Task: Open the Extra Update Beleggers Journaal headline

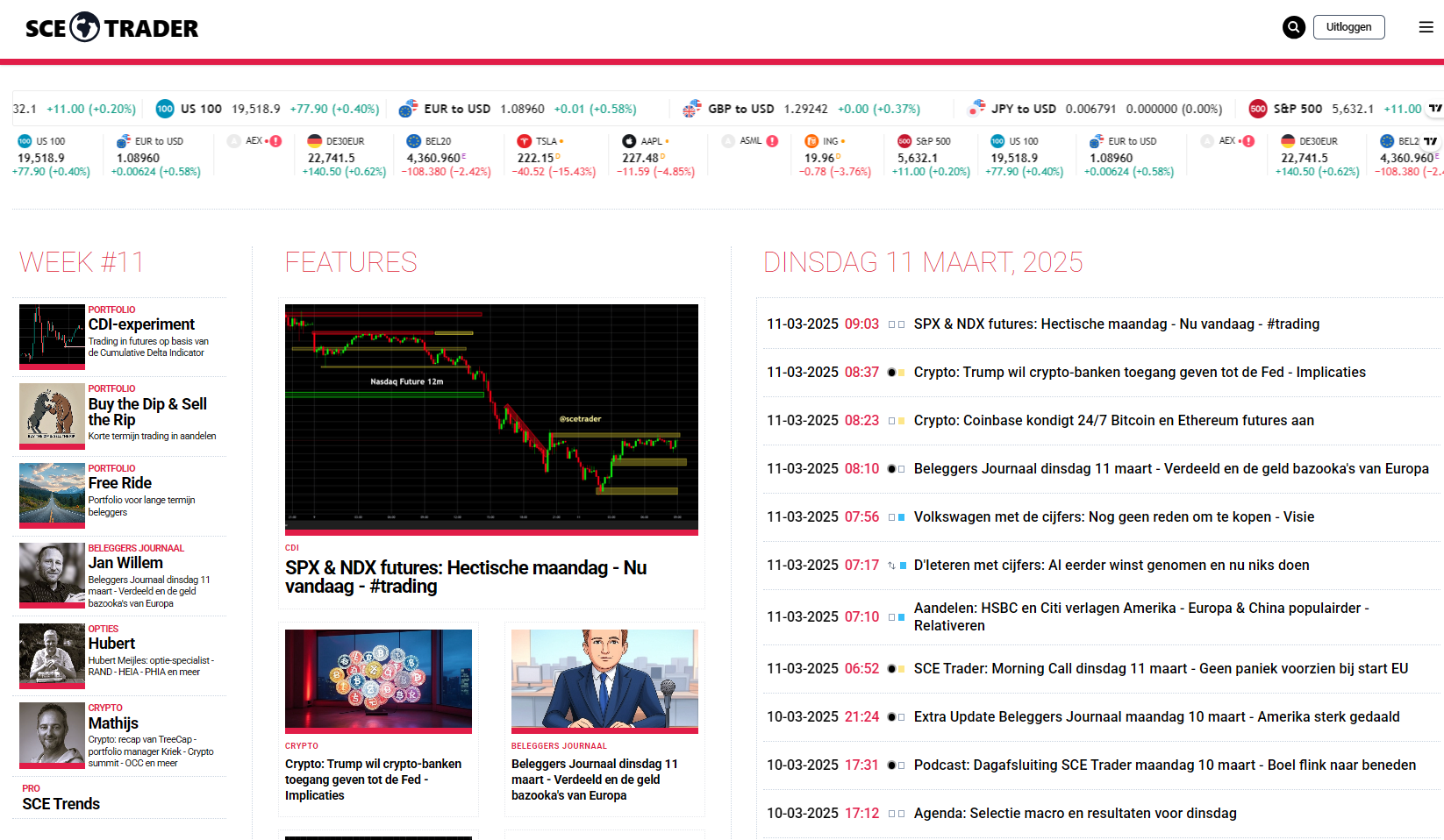Action: [1157, 717]
